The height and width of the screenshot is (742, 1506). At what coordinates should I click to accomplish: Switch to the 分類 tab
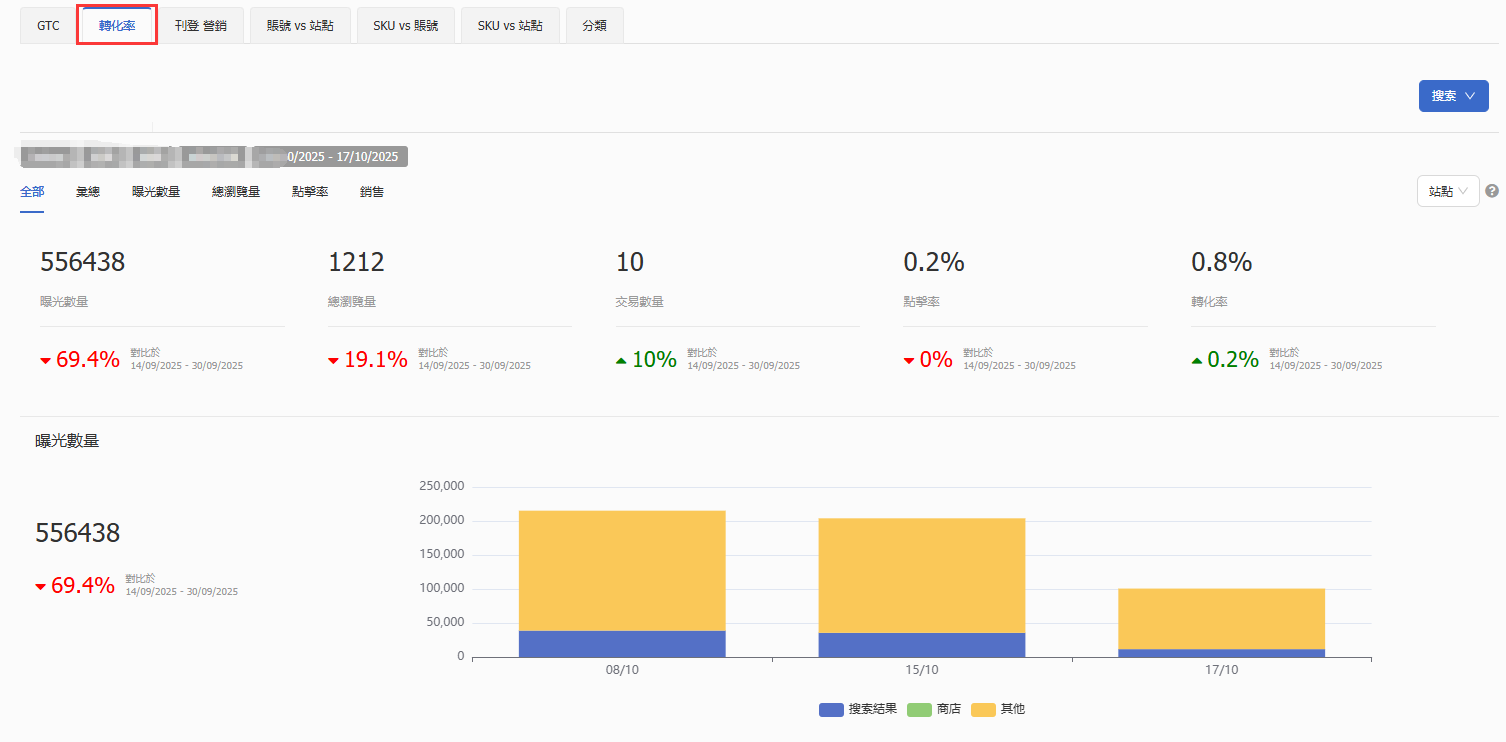[x=594, y=26]
